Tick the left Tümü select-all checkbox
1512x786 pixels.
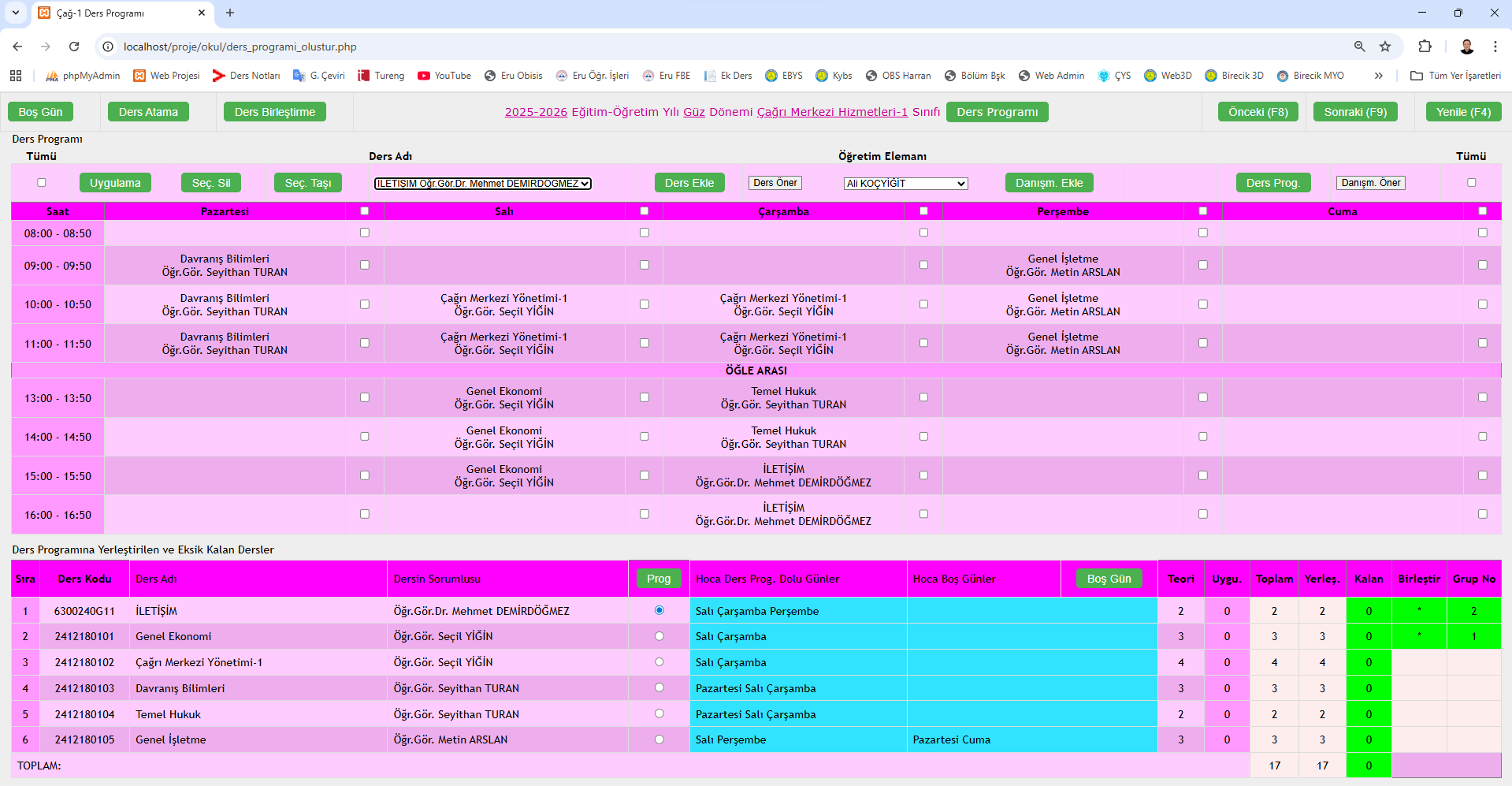pyautogui.click(x=42, y=183)
